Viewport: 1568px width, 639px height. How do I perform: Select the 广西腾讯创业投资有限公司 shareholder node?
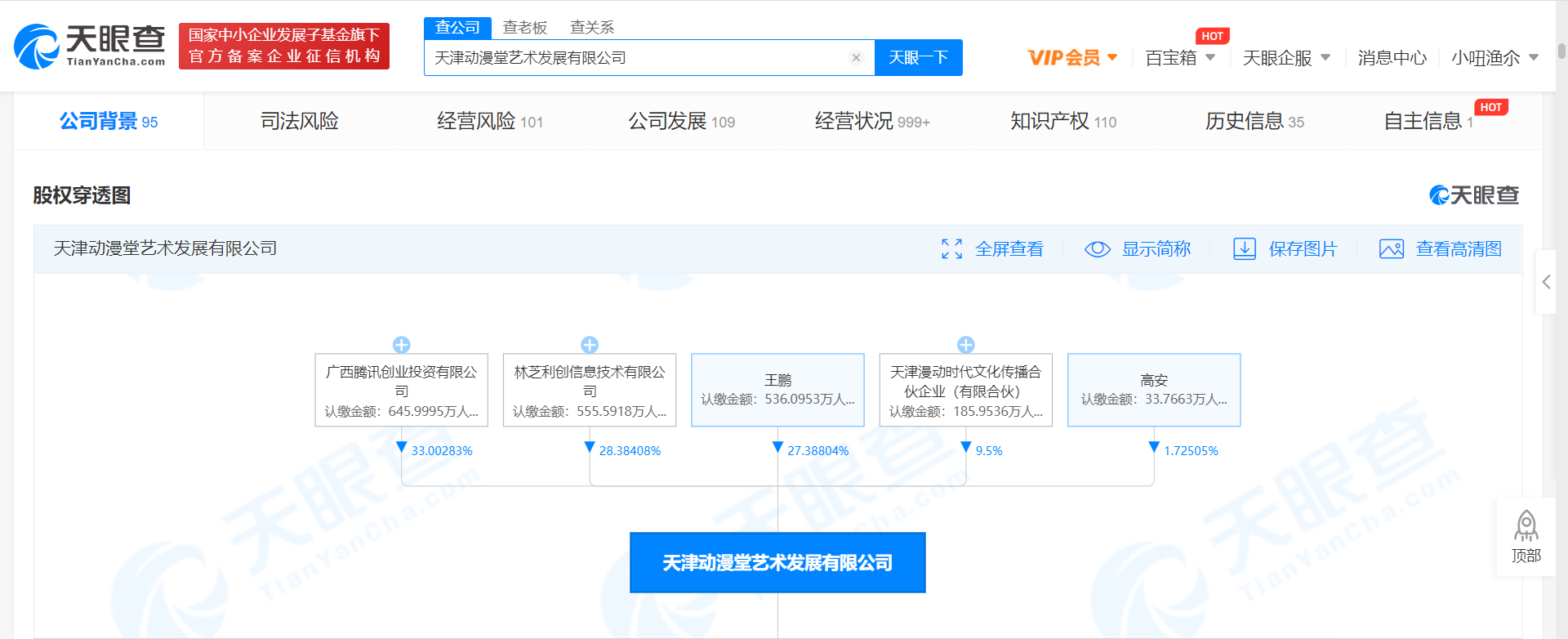[402, 390]
